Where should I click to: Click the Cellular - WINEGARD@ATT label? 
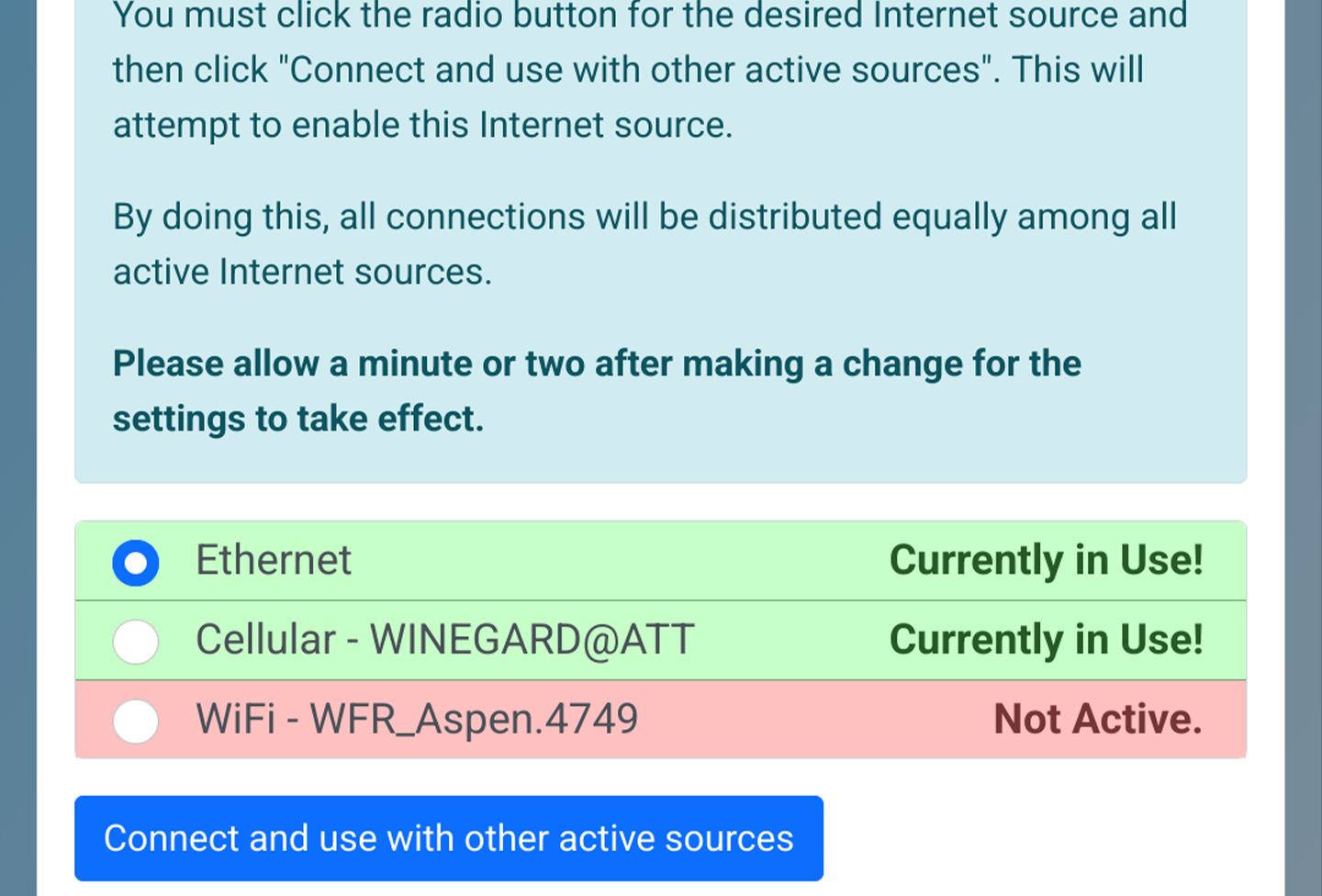tap(444, 640)
